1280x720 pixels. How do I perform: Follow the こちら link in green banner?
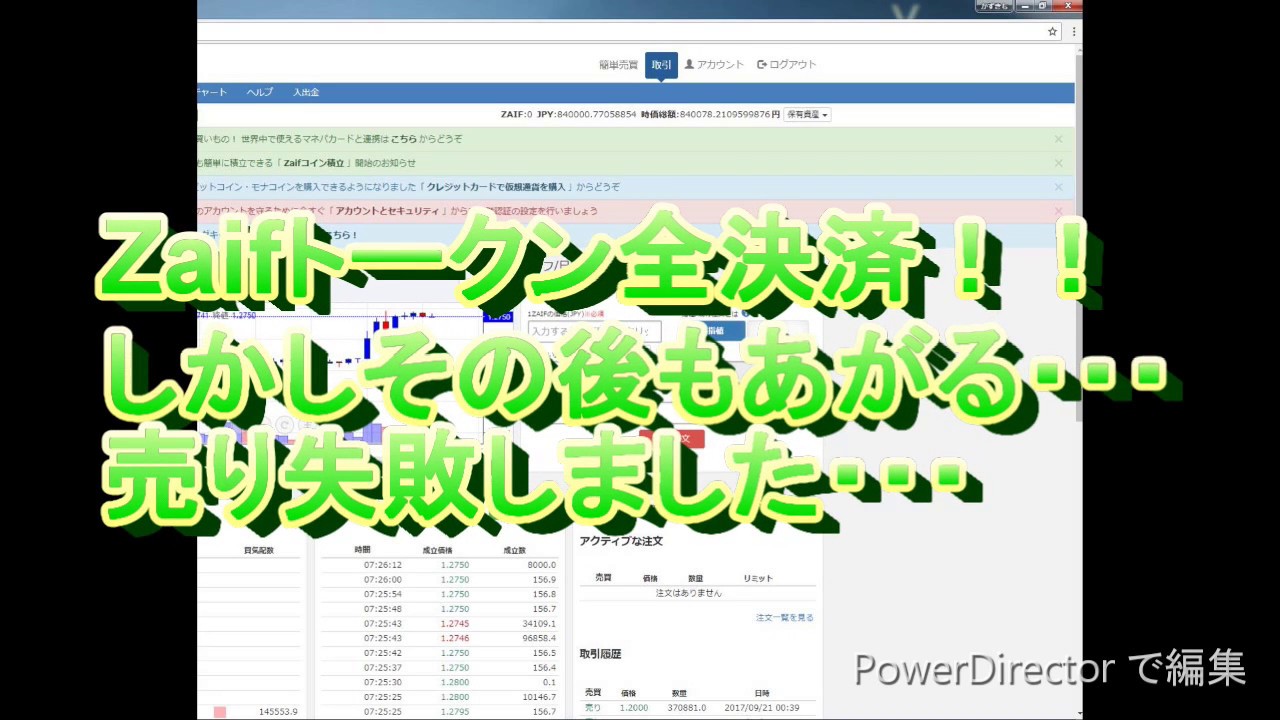[404, 139]
